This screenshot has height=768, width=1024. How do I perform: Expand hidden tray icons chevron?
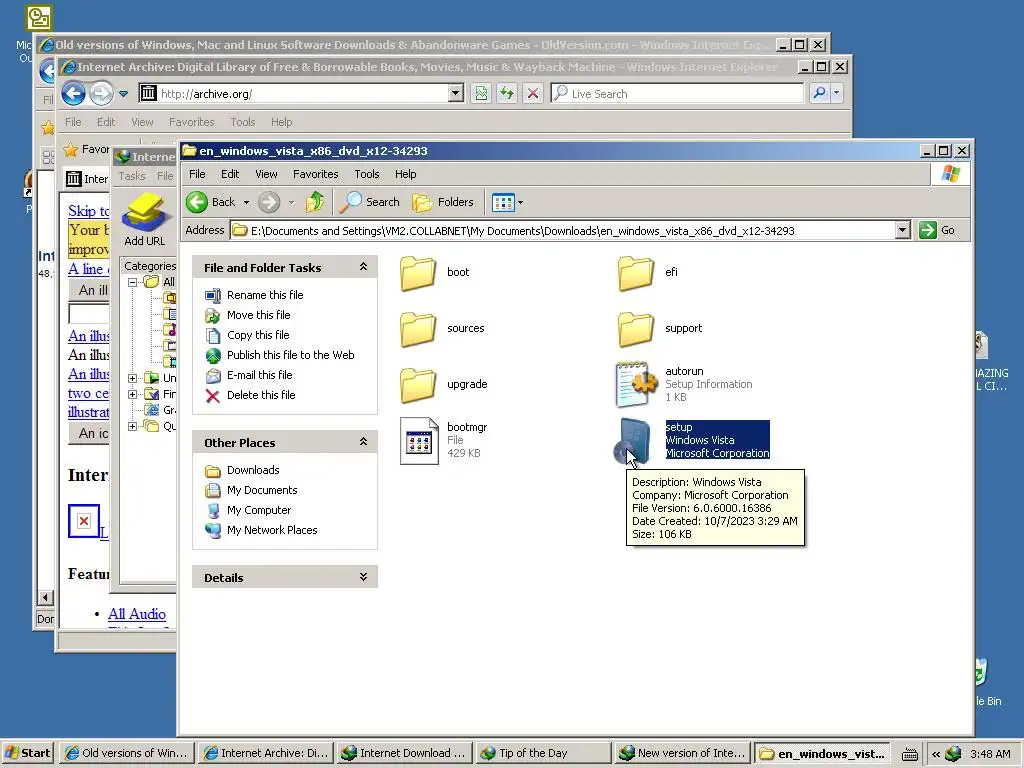point(935,754)
